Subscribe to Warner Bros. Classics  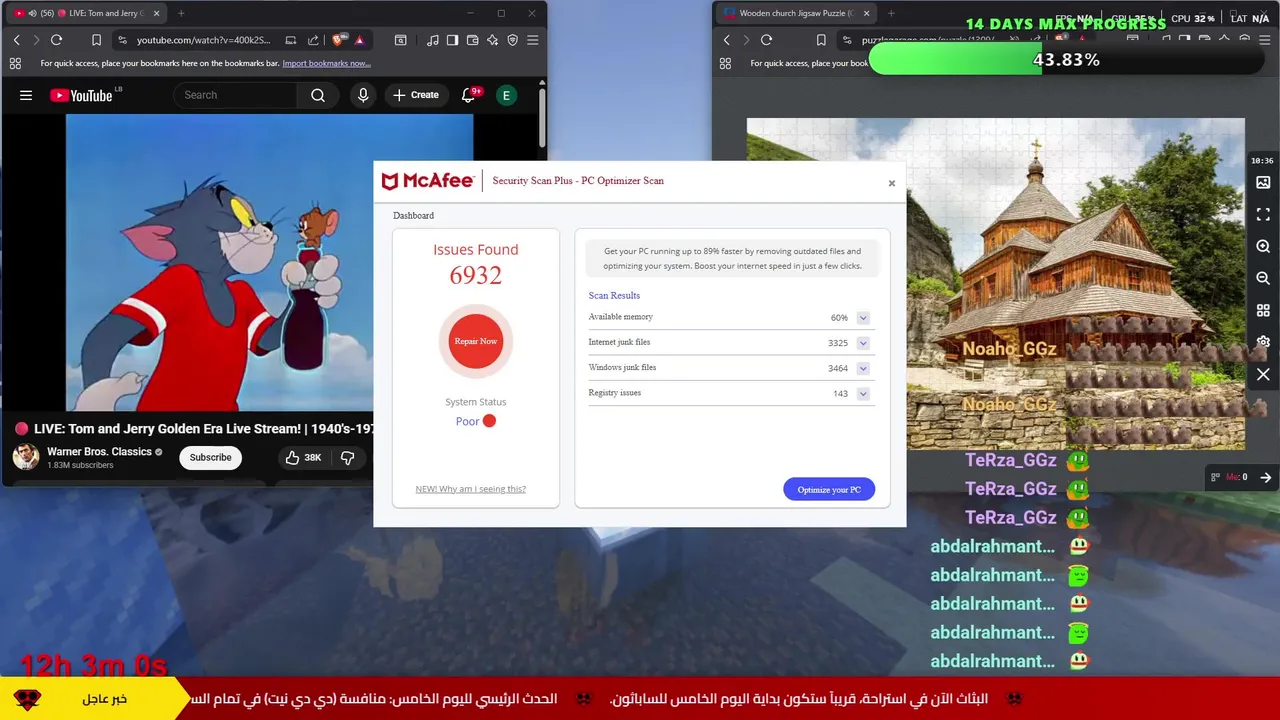click(210, 457)
